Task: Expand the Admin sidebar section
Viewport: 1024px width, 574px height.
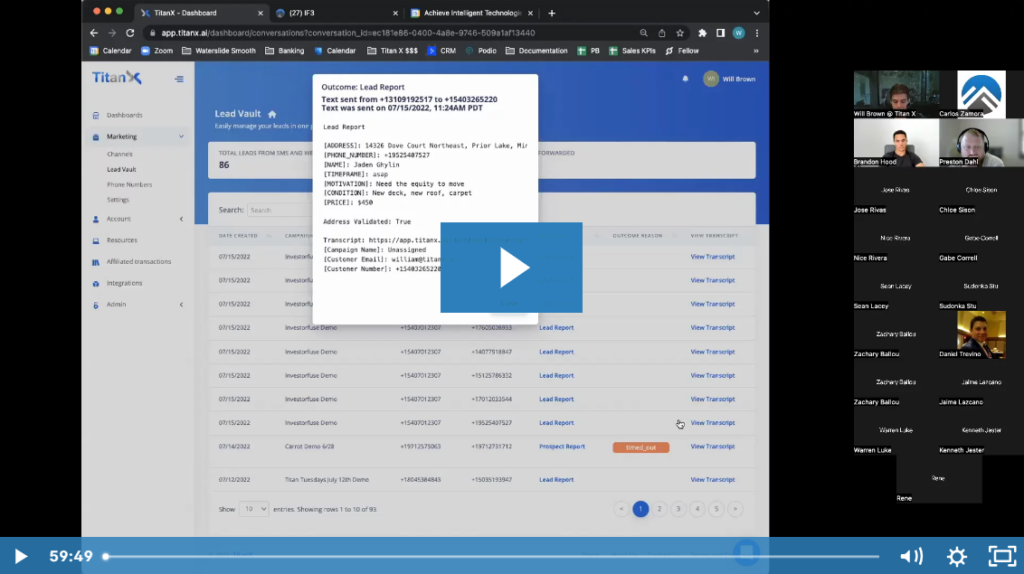Action: (138, 304)
